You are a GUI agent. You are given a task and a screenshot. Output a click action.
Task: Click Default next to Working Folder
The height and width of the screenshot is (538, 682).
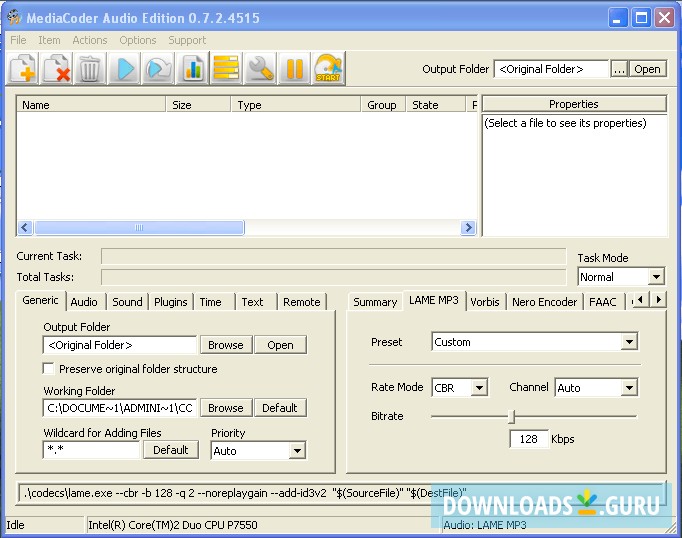click(280, 408)
